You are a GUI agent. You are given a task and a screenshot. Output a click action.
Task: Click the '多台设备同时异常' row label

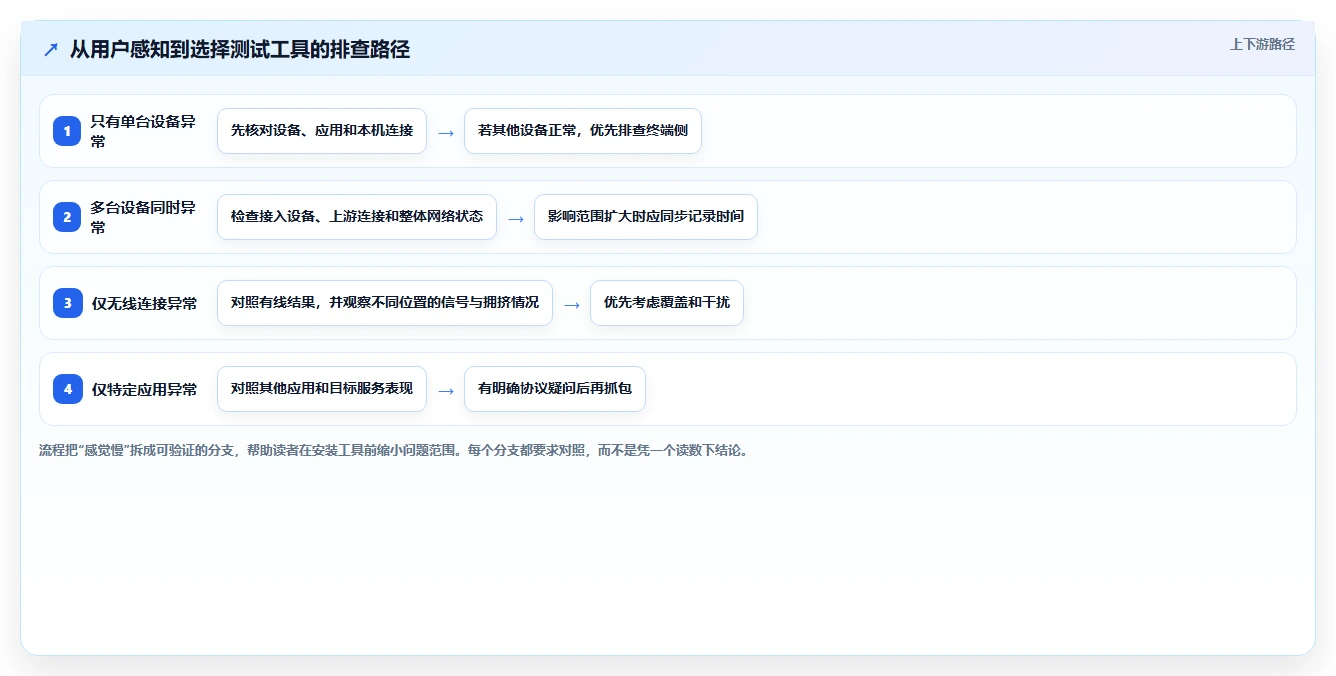[143, 217]
